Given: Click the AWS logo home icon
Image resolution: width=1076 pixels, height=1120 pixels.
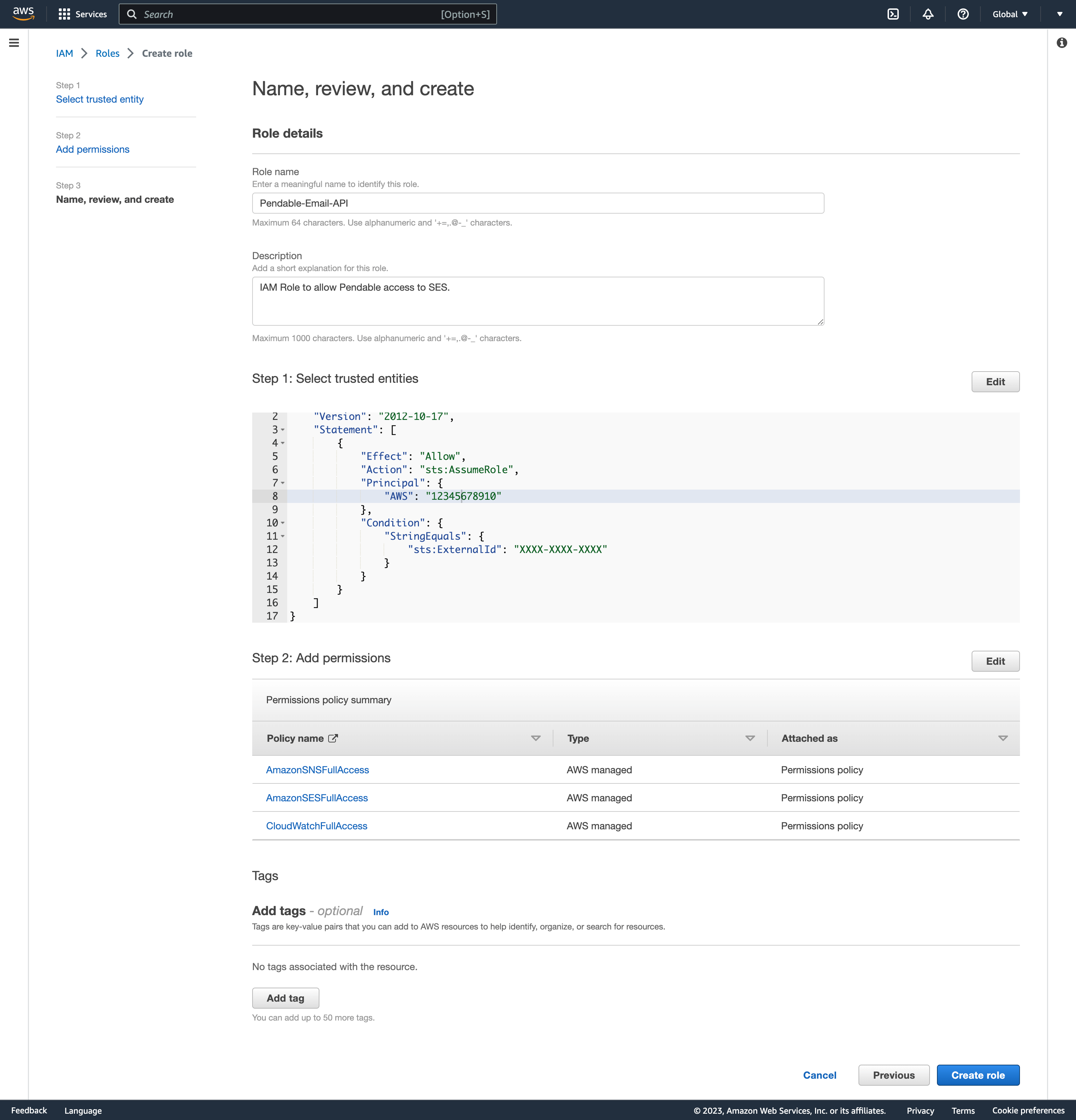Looking at the screenshot, I should point(23,14).
